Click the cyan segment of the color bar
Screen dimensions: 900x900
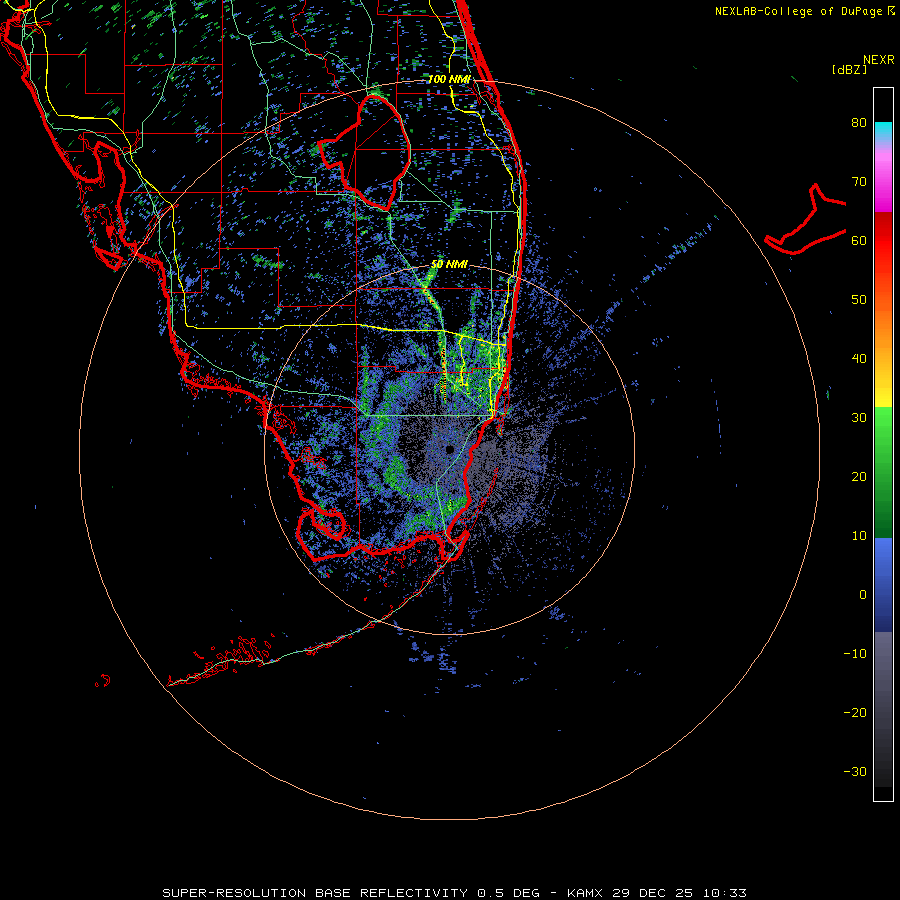pyautogui.click(x=883, y=131)
